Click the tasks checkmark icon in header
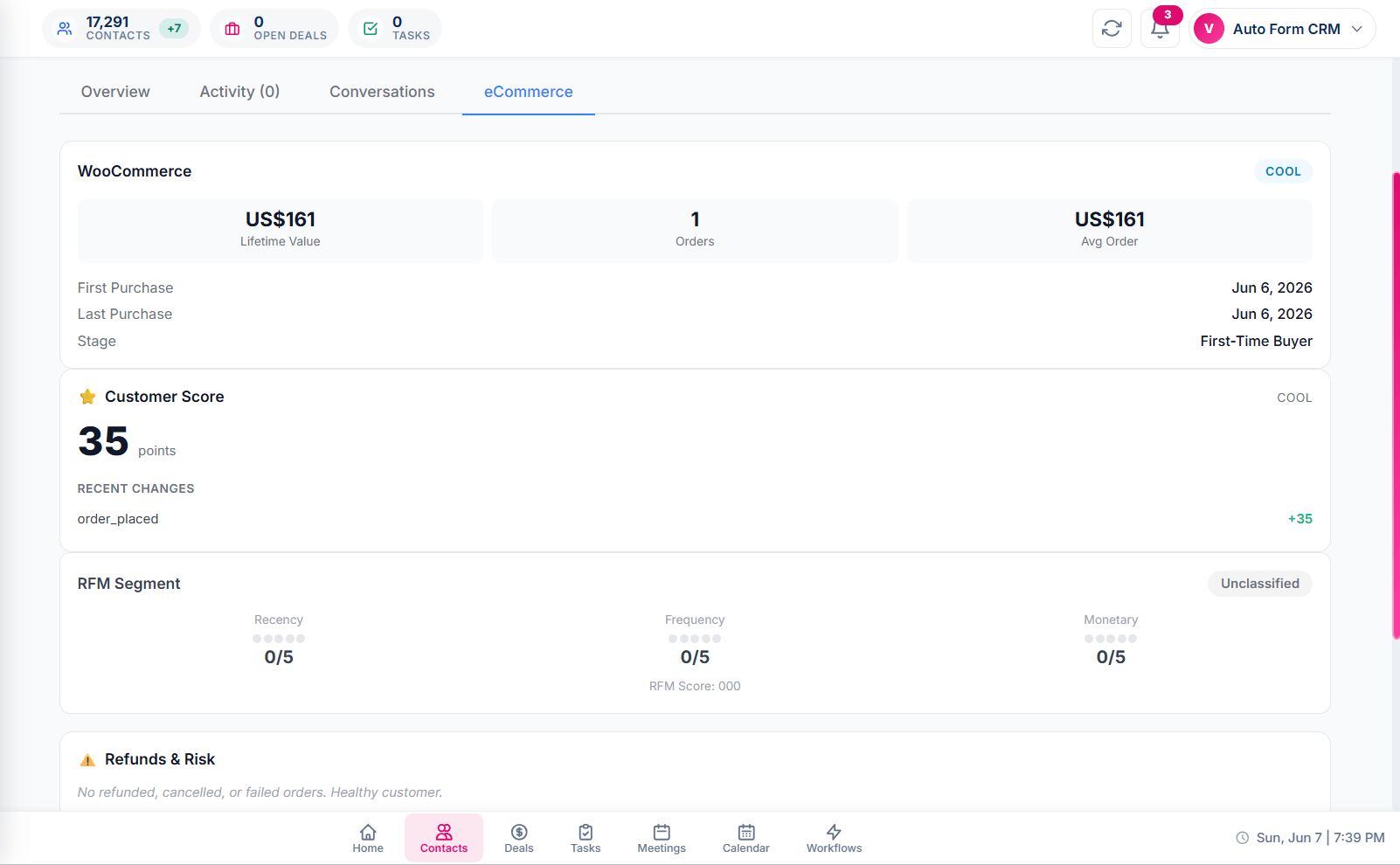This screenshot has height=865, width=1400. click(x=371, y=29)
